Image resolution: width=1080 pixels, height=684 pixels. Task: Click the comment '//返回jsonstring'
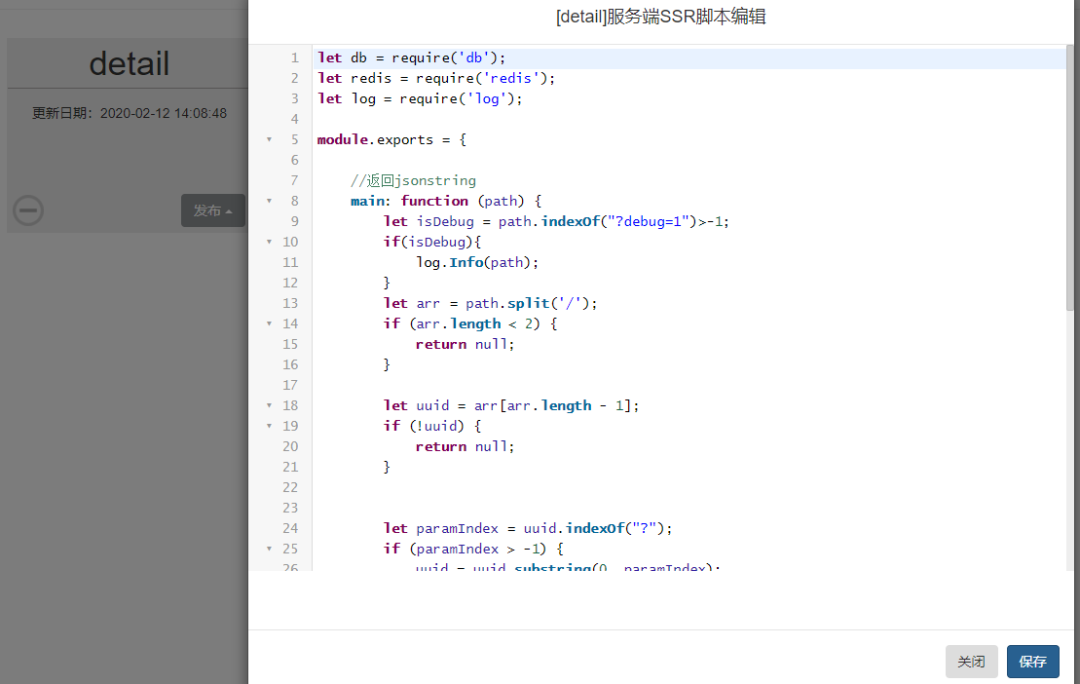click(x=413, y=180)
